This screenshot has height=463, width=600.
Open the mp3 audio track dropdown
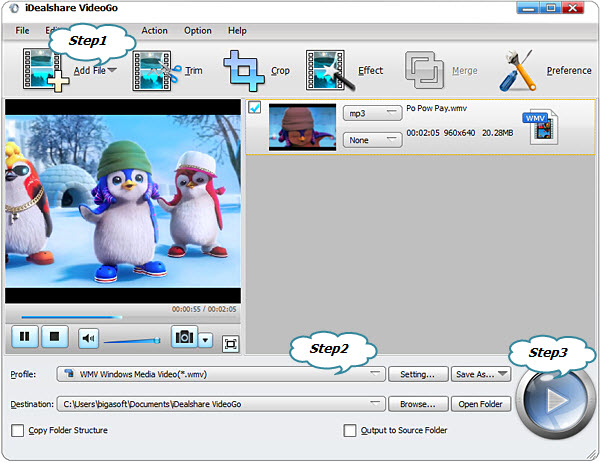(x=372, y=113)
